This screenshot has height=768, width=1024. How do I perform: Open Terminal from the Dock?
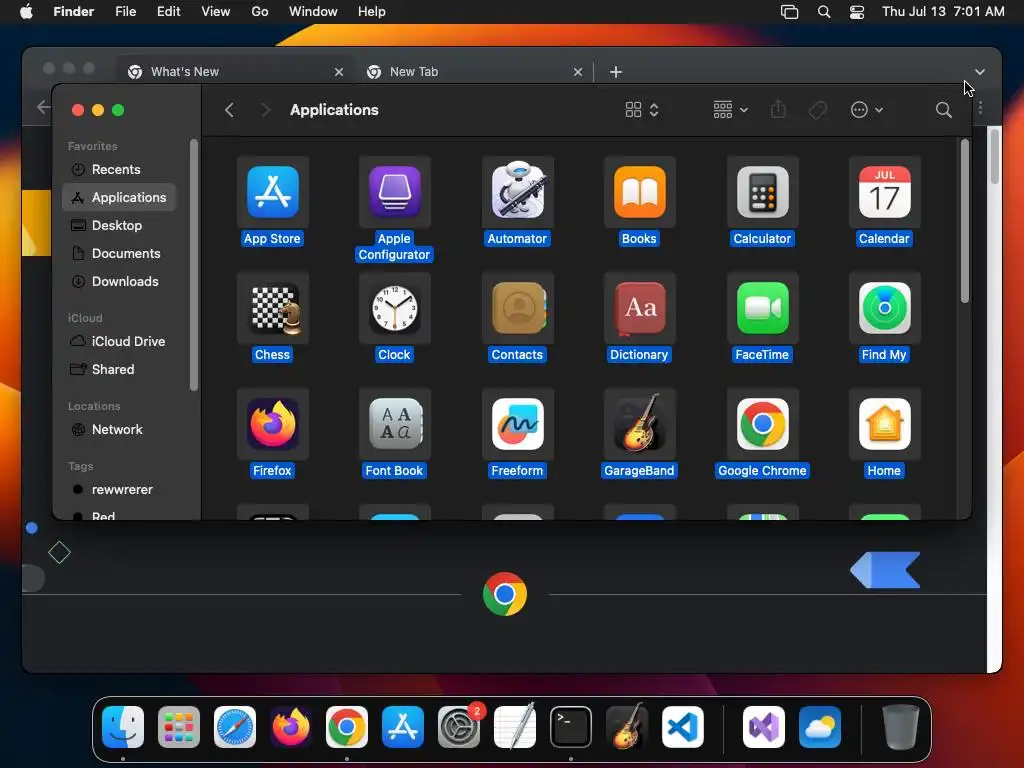point(571,727)
